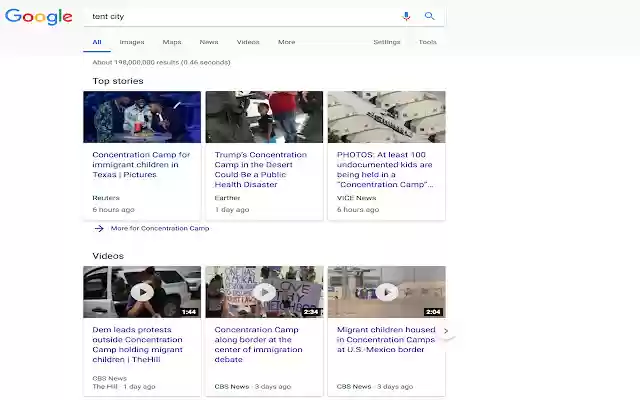The image size is (640, 400).
Task: Open 'Migrant children housed in Concentration Camps' video link
Action: pyautogui.click(x=386, y=340)
